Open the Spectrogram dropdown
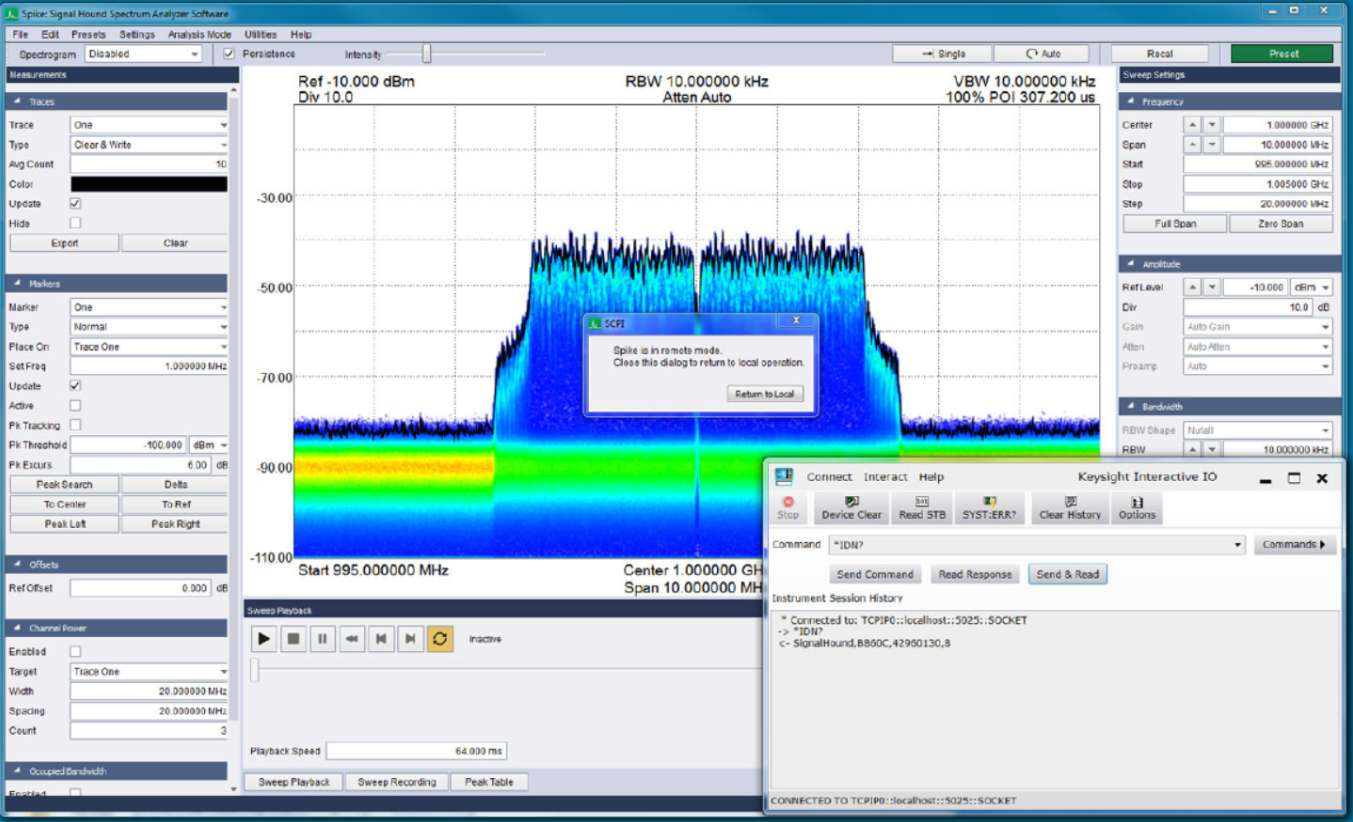 (143, 54)
